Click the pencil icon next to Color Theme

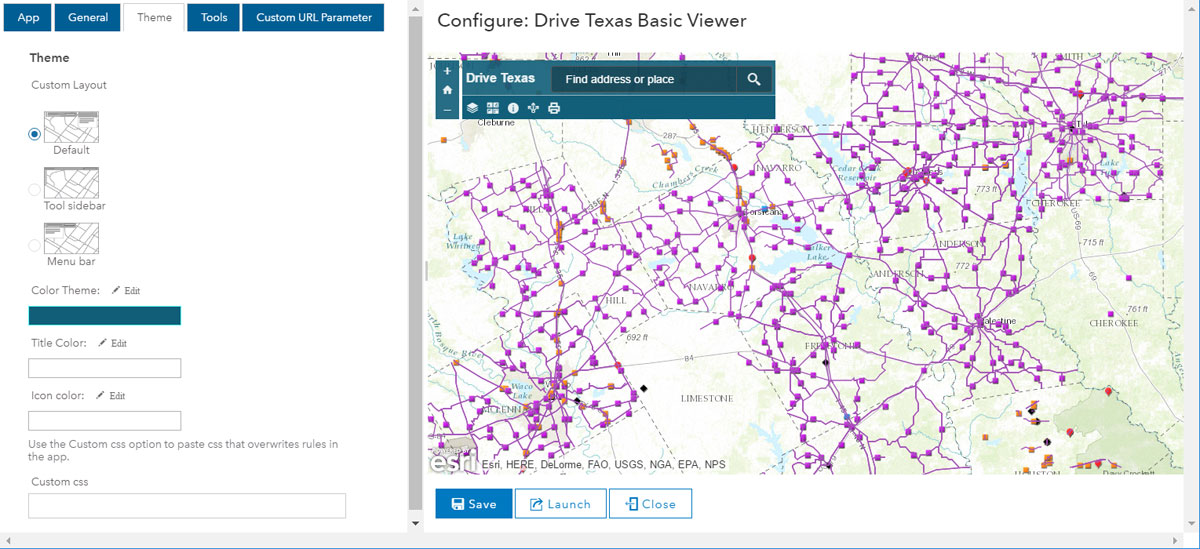coord(115,290)
